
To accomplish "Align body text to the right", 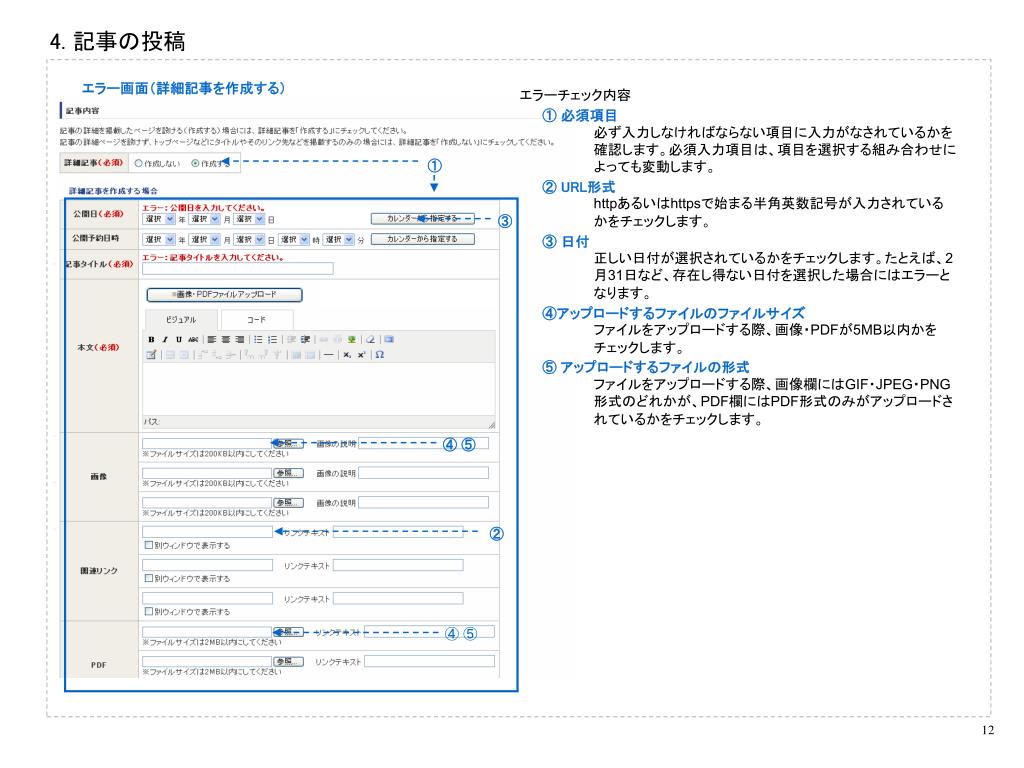I will 240,340.
